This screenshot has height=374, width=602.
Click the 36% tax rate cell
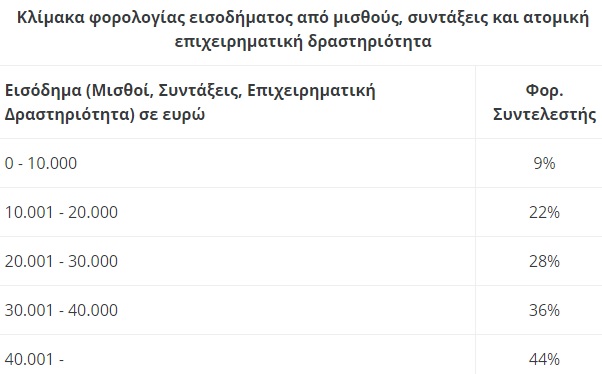(x=544, y=310)
